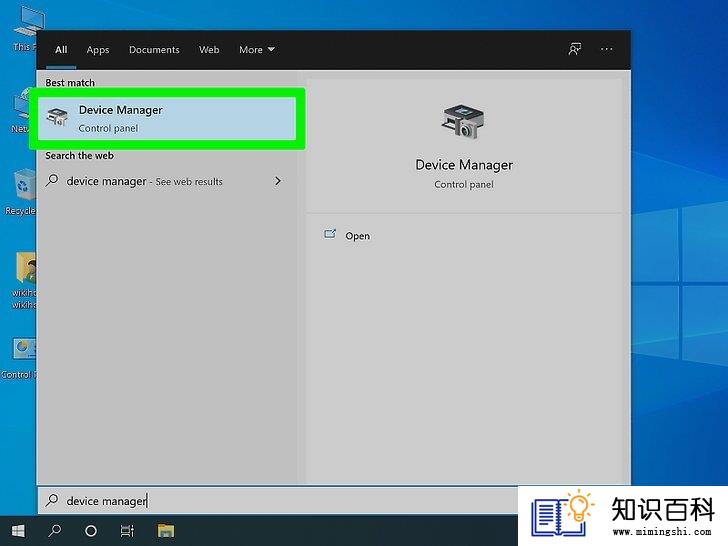Open the three-dot options menu

[x=606, y=49]
